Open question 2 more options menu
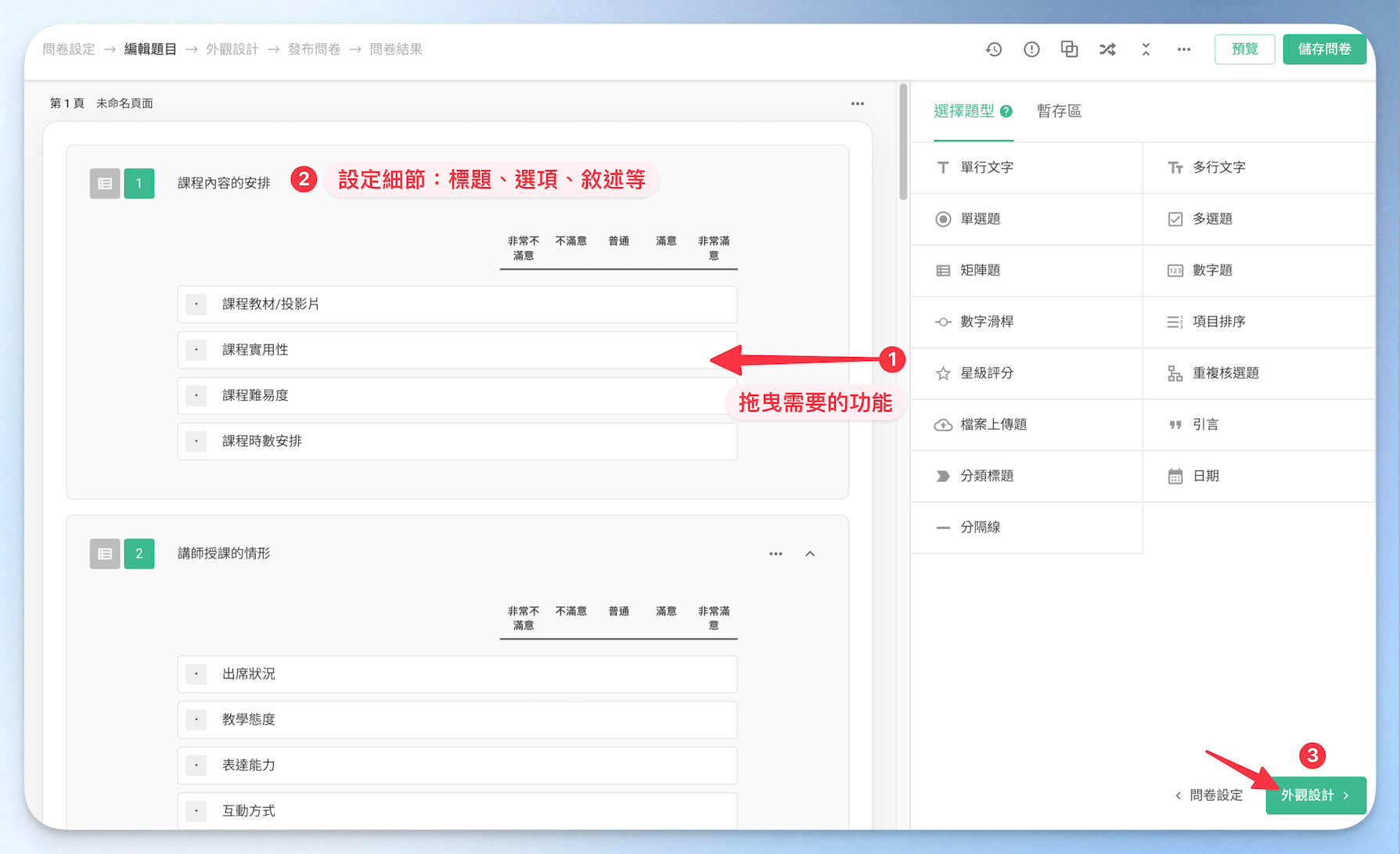The height and width of the screenshot is (854, 1400). [x=776, y=553]
